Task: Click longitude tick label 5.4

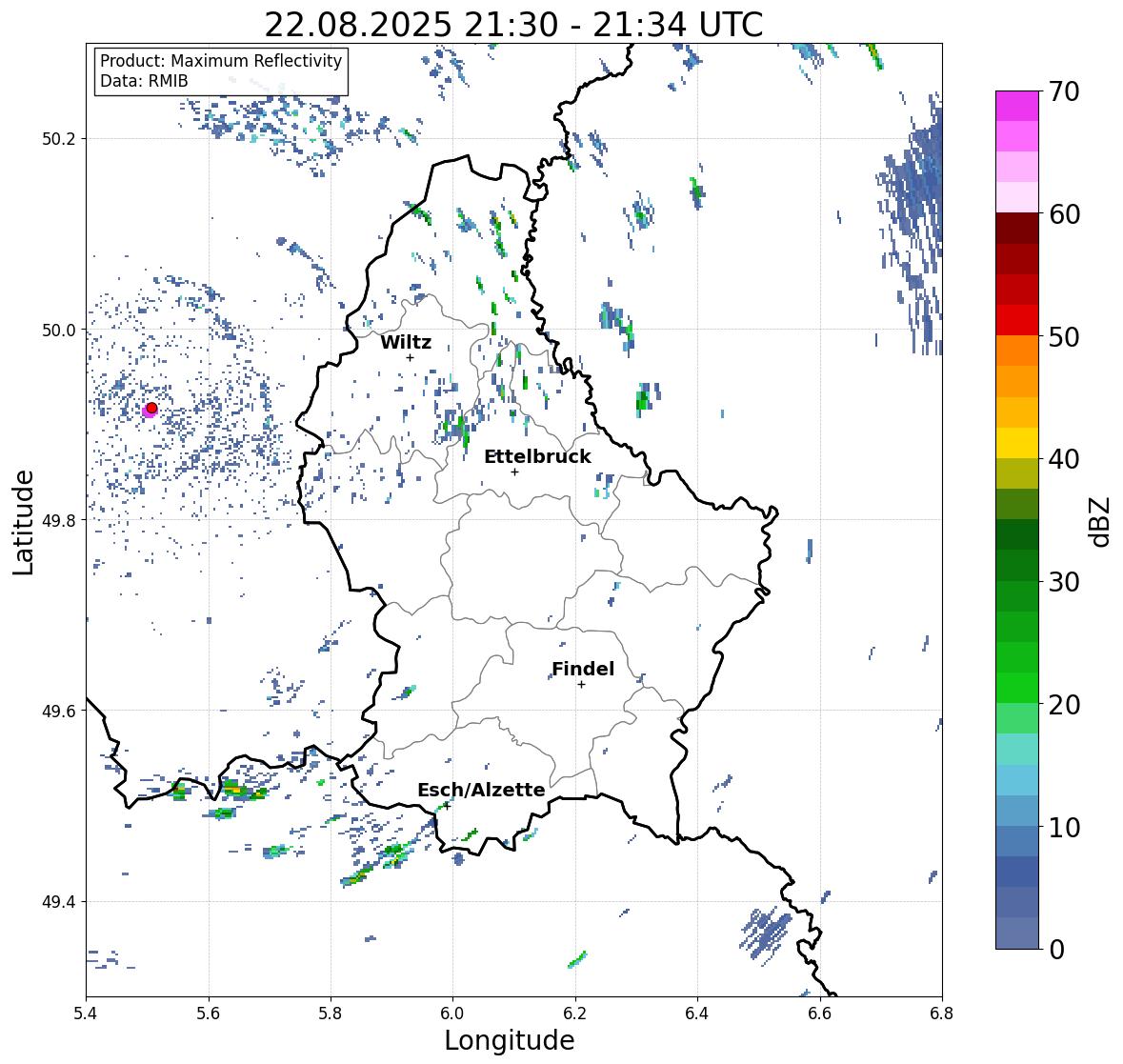Action: 86,1013
